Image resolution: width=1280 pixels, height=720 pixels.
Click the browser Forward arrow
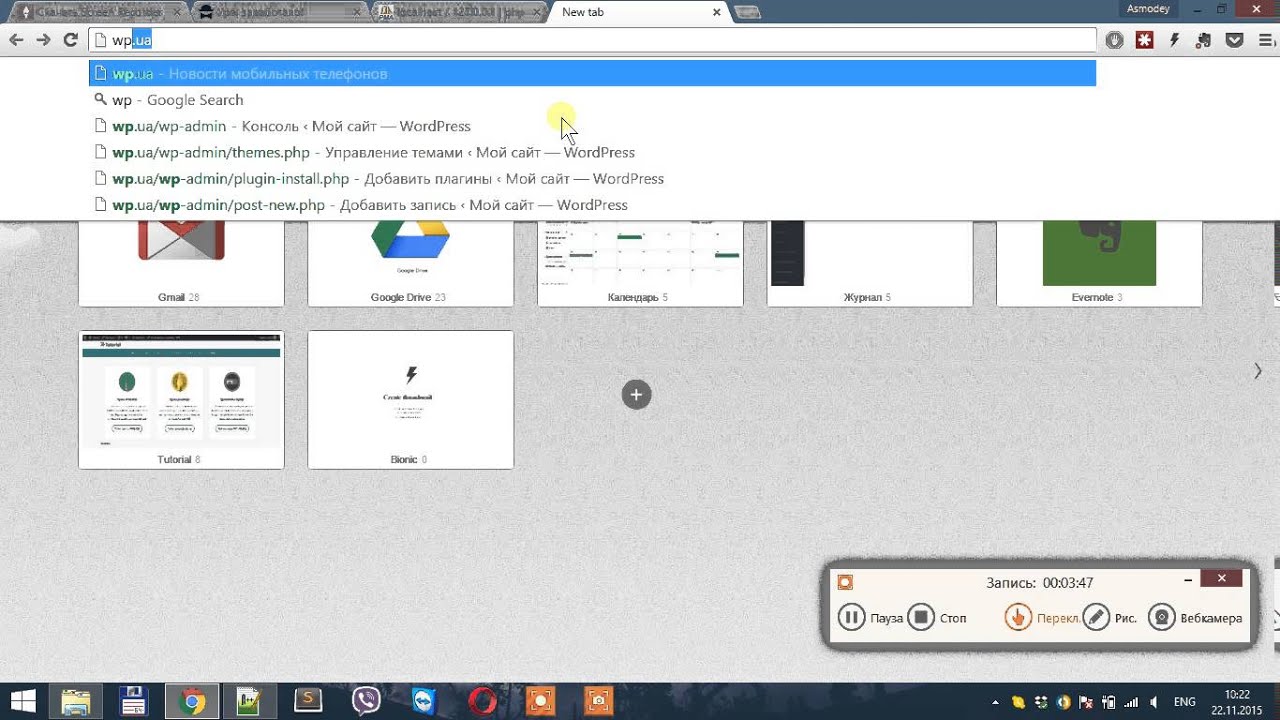tap(43, 40)
